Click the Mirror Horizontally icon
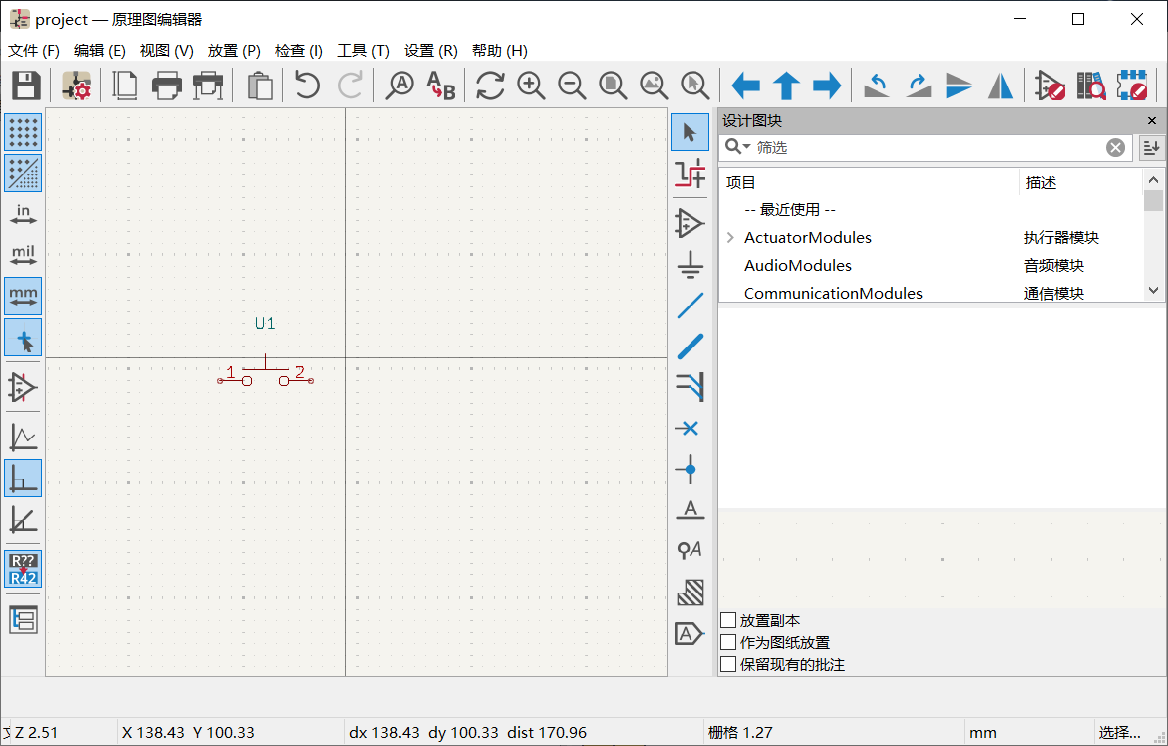Image resolution: width=1168 pixels, height=746 pixels. coord(1000,86)
